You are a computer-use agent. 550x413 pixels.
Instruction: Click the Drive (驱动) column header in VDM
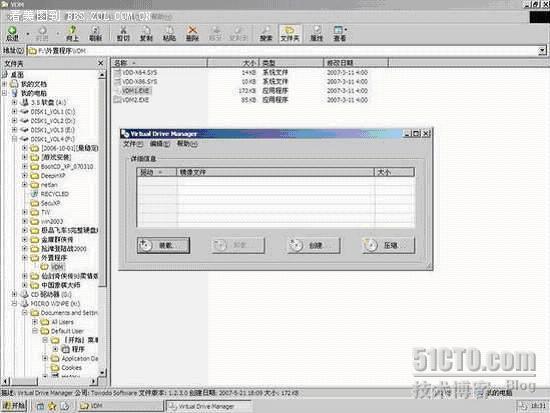157,172
